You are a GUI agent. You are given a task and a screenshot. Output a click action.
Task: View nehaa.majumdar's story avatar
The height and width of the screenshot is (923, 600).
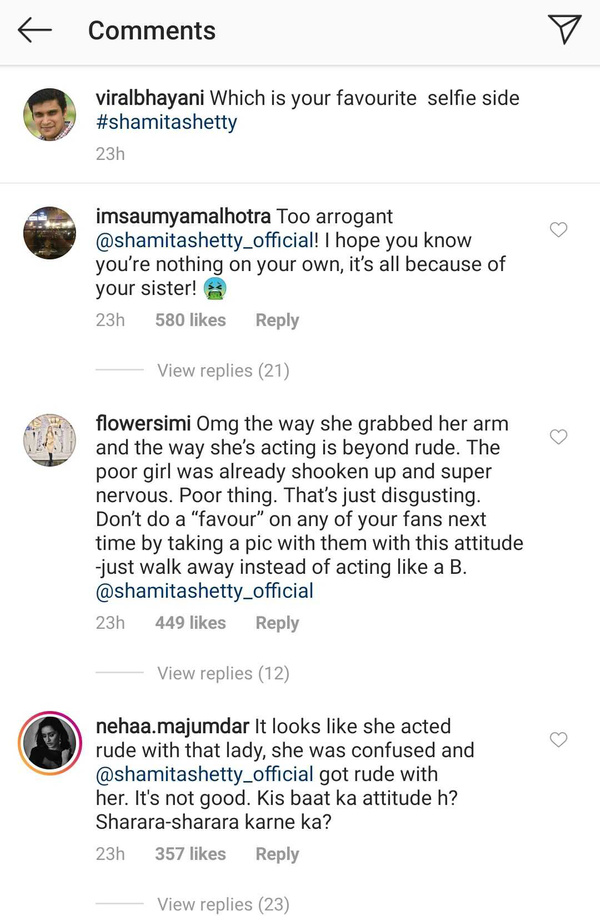[49, 744]
